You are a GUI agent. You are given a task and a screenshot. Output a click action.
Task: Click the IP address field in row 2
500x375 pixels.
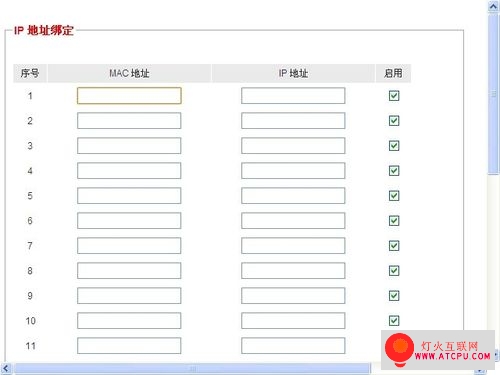tap(293, 121)
